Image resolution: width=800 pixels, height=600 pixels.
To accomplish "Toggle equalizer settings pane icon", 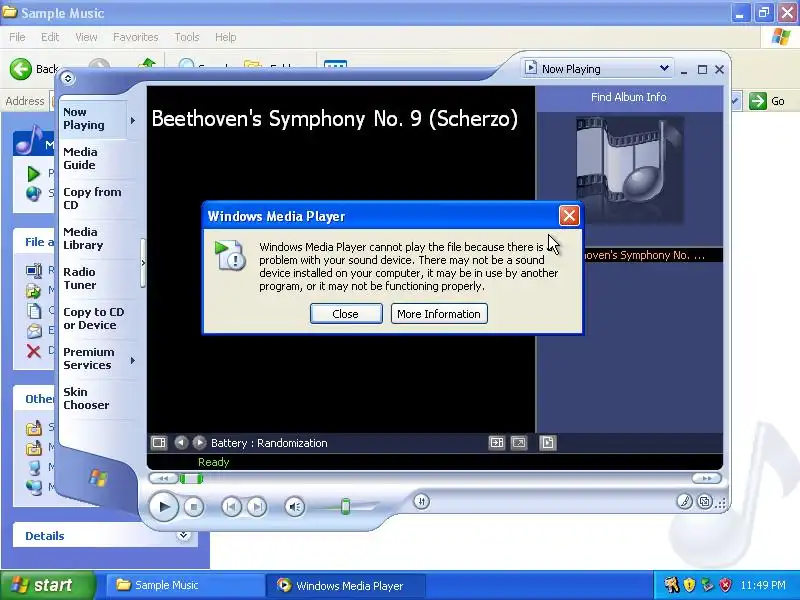I will (x=496, y=442).
